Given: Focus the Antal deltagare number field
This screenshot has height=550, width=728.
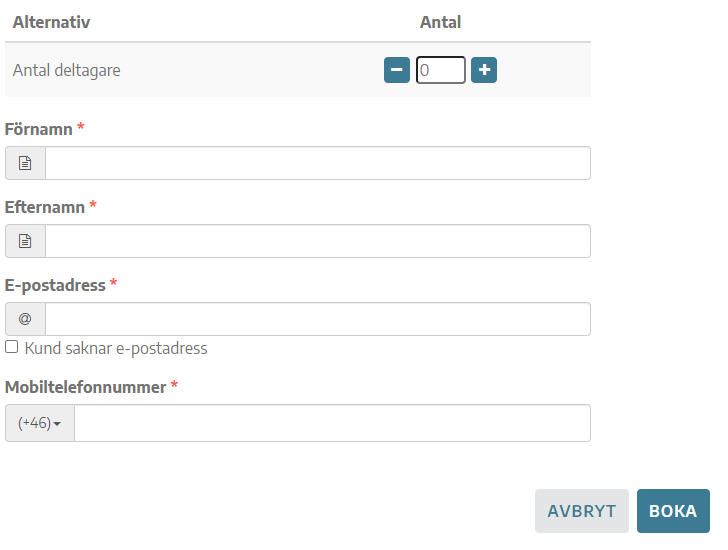Looking at the screenshot, I should click(x=441, y=70).
